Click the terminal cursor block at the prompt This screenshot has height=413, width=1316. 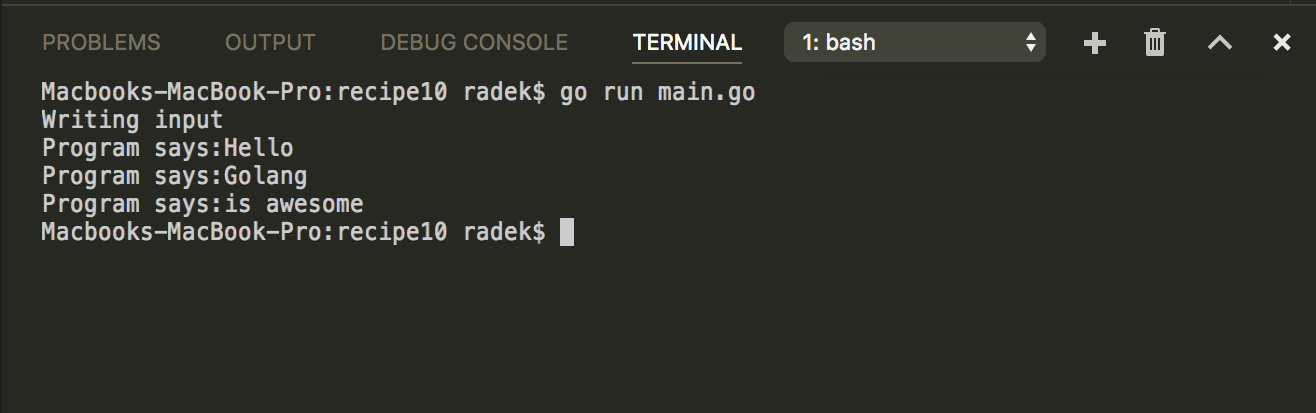567,233
